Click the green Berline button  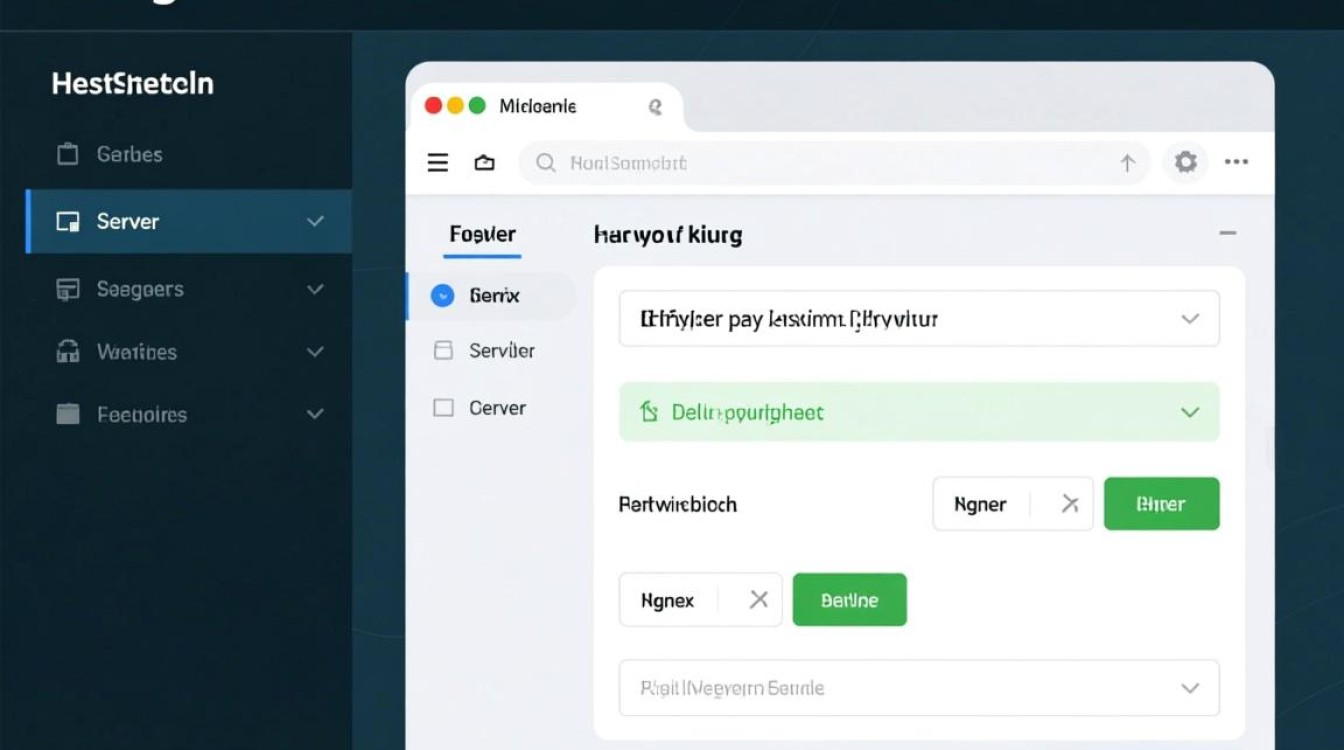[849, 600]
